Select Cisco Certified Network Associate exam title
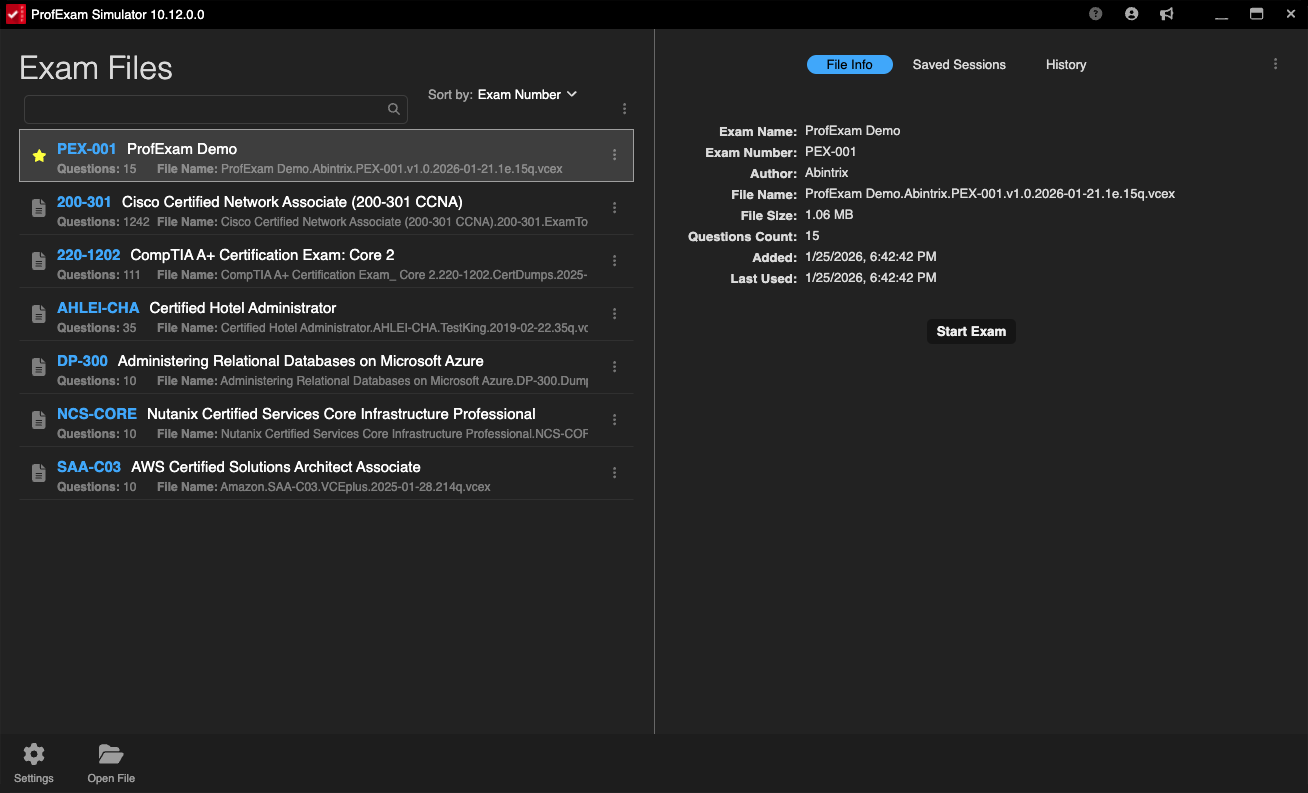 tap(292, 202)
